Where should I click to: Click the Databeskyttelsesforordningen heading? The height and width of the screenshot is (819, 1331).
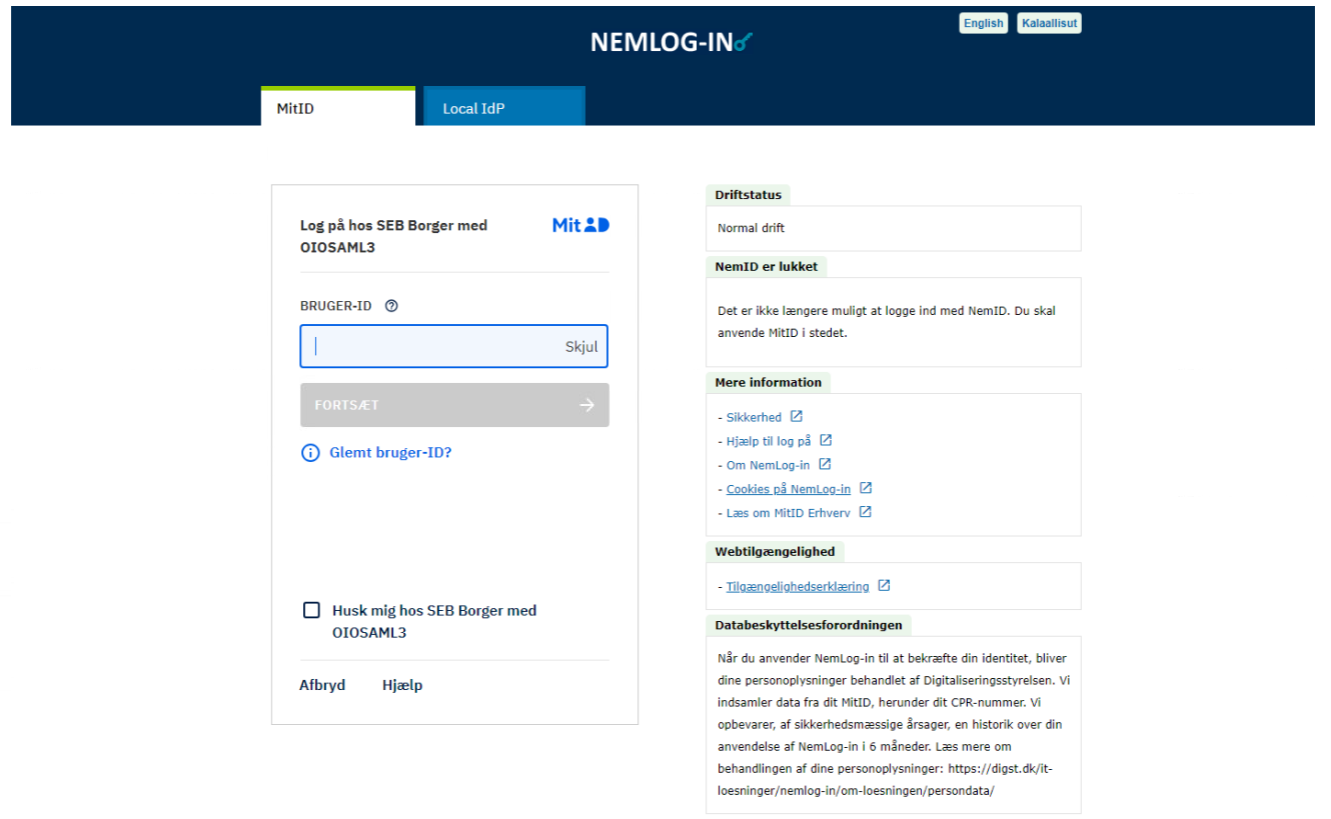(809, 625)
